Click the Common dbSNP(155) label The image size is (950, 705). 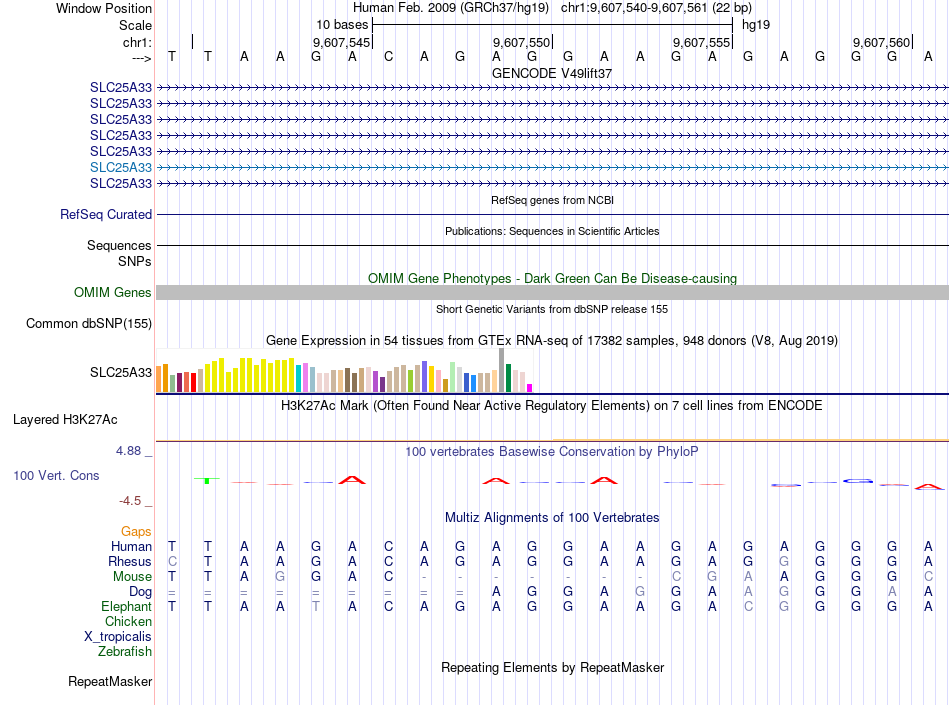pos(88,323)
